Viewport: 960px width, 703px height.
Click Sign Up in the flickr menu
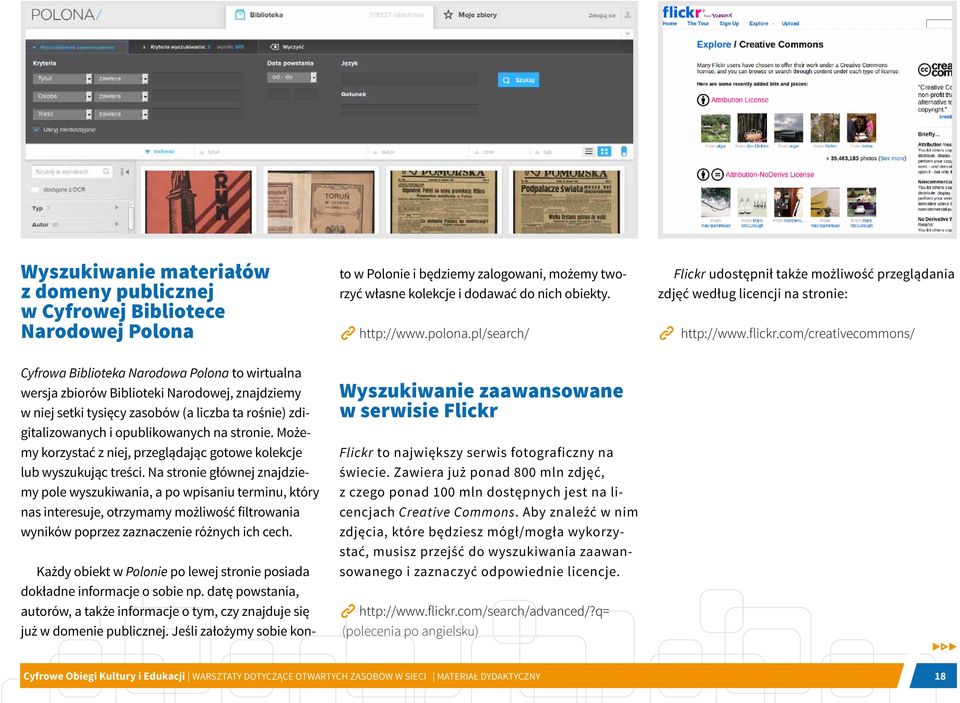click(x=729, y=23)
